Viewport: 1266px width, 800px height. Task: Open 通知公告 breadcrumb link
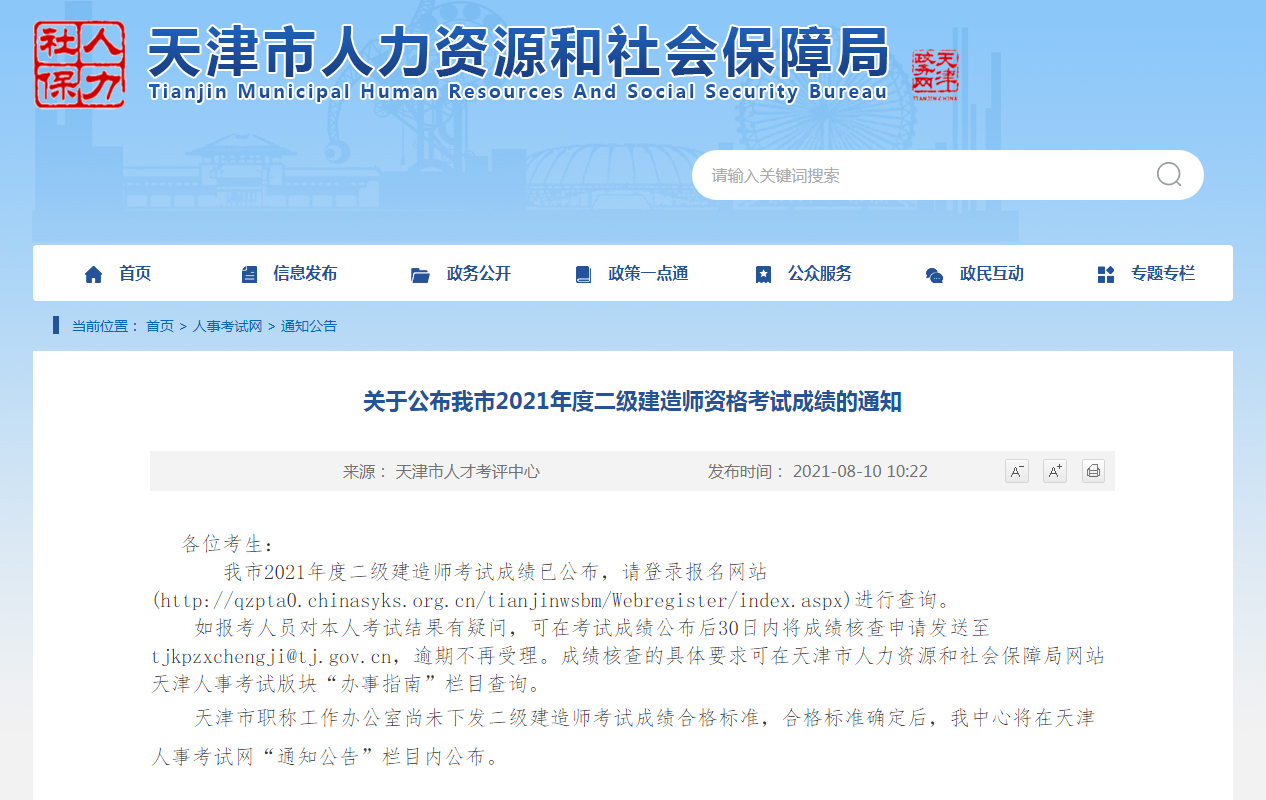point(309,326)
